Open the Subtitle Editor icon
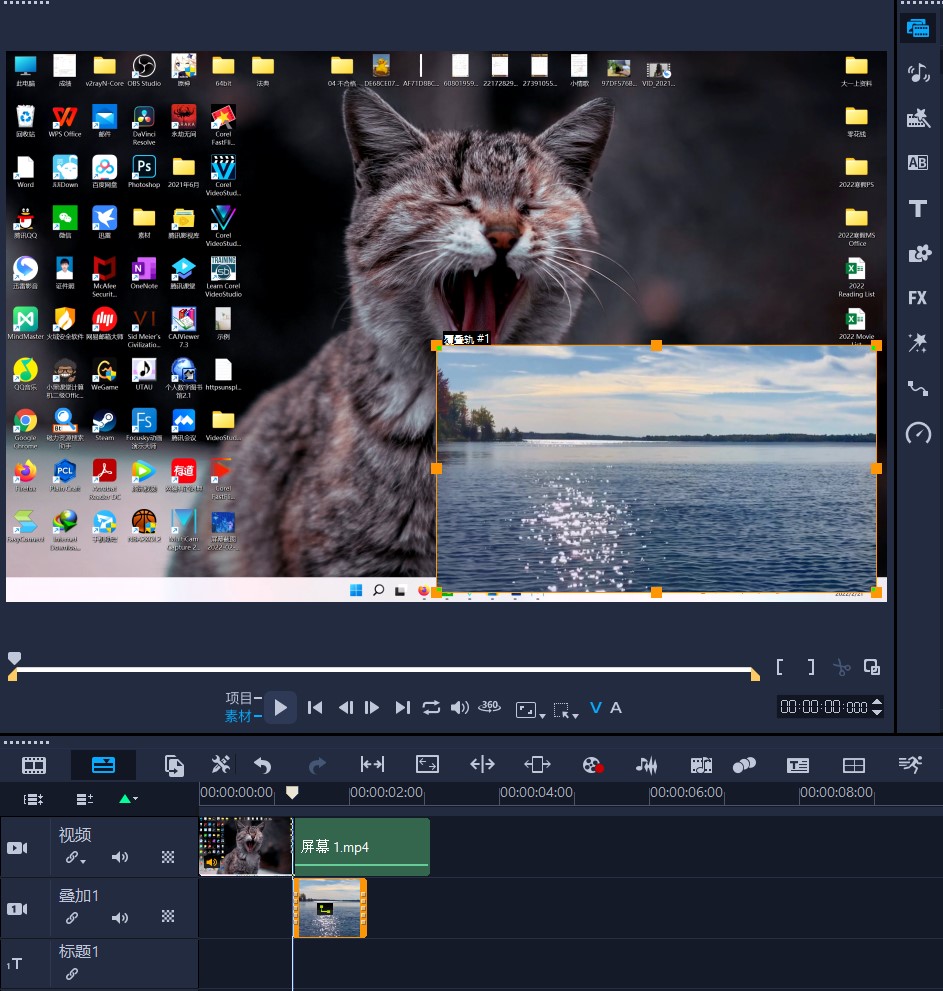943x991 pixels. 798,765
